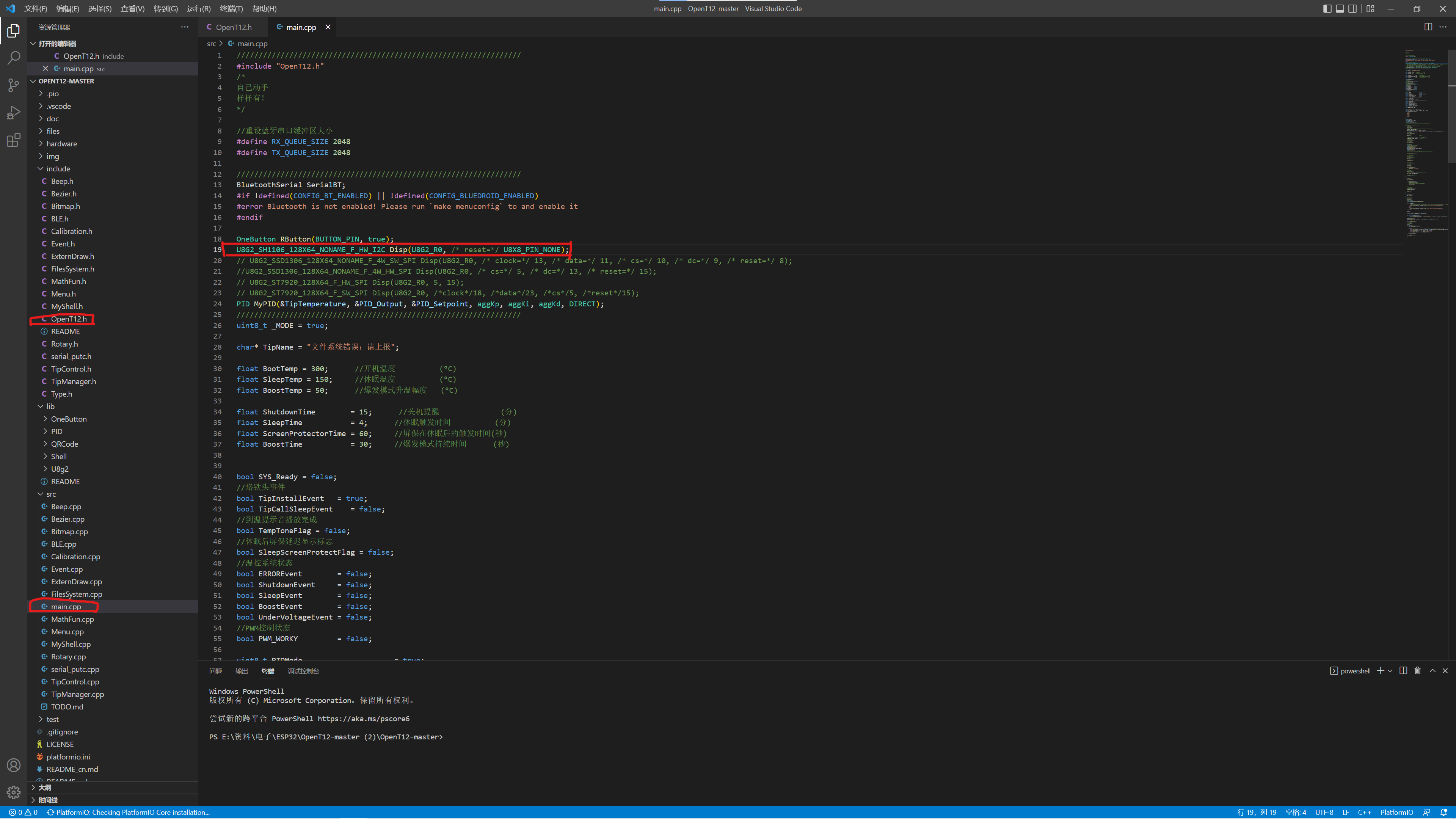Viewport: 1456px width, 819px height.
Task: Create a new terminal with plus icon
Action: (x=1380, y=670)
